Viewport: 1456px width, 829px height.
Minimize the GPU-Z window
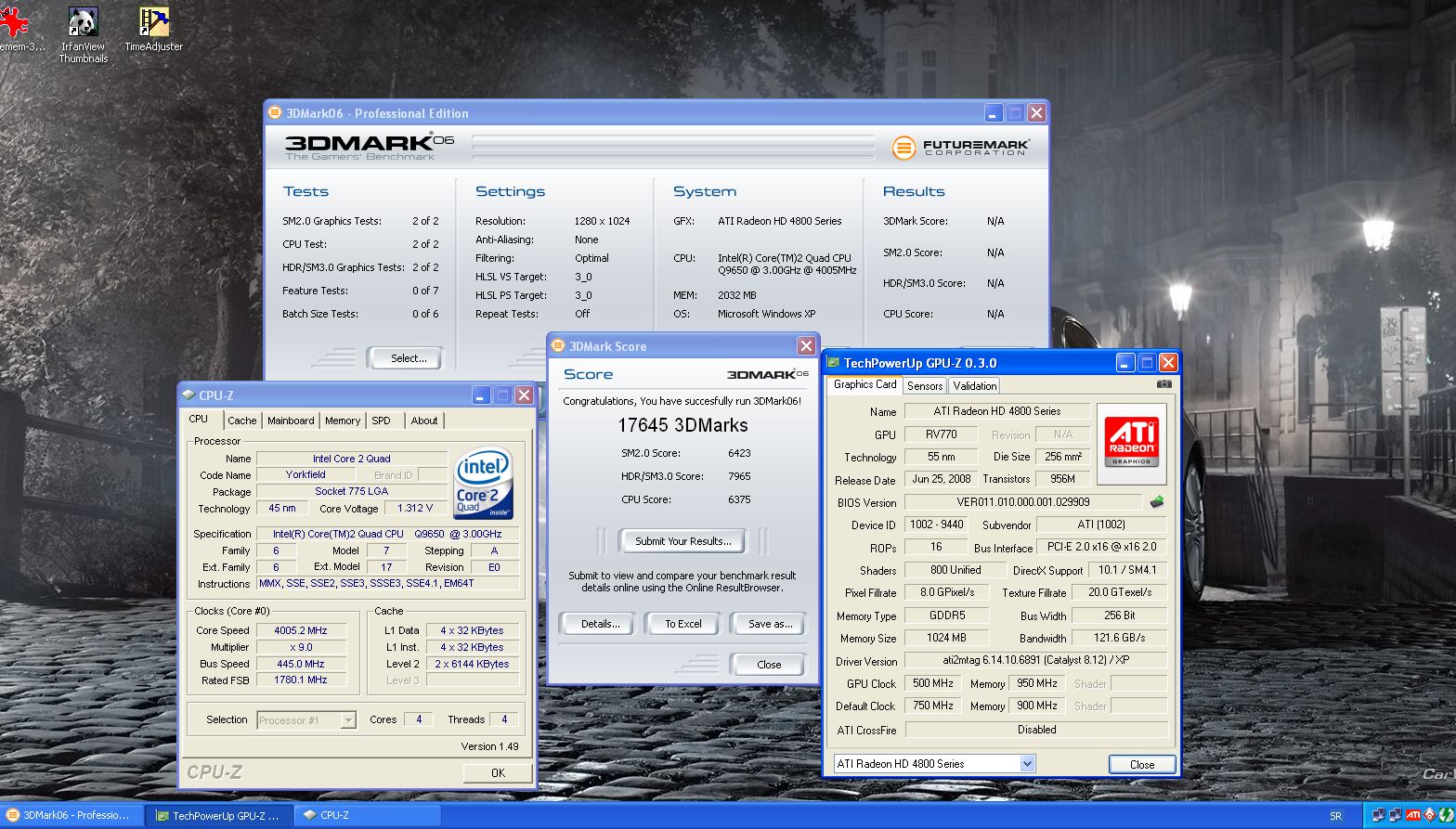pyautogui.click(x=1124, y=363)
